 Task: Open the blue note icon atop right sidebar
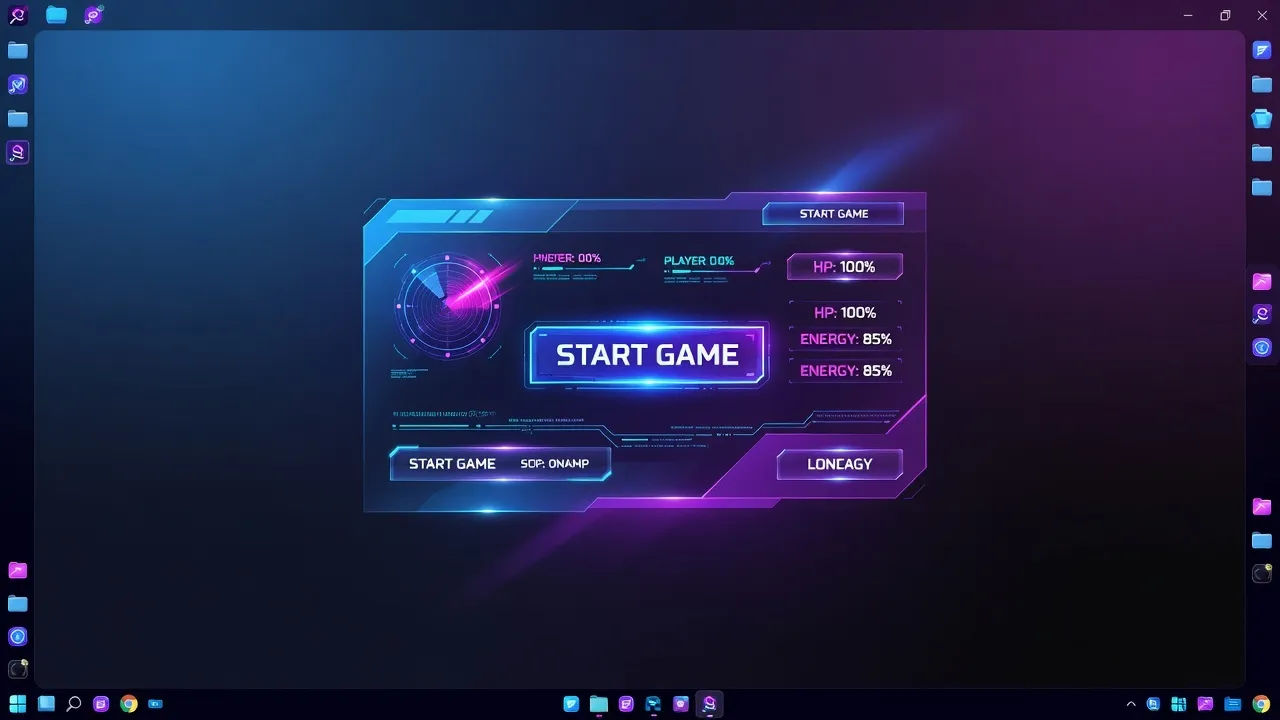click(x=1262, y=50)
